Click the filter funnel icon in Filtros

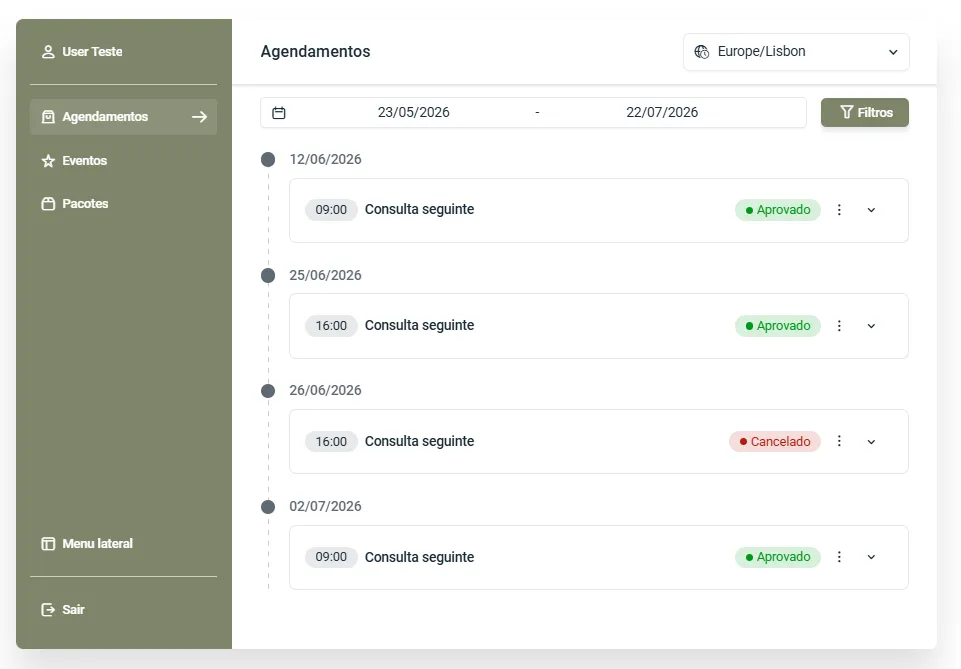point(846,112)
